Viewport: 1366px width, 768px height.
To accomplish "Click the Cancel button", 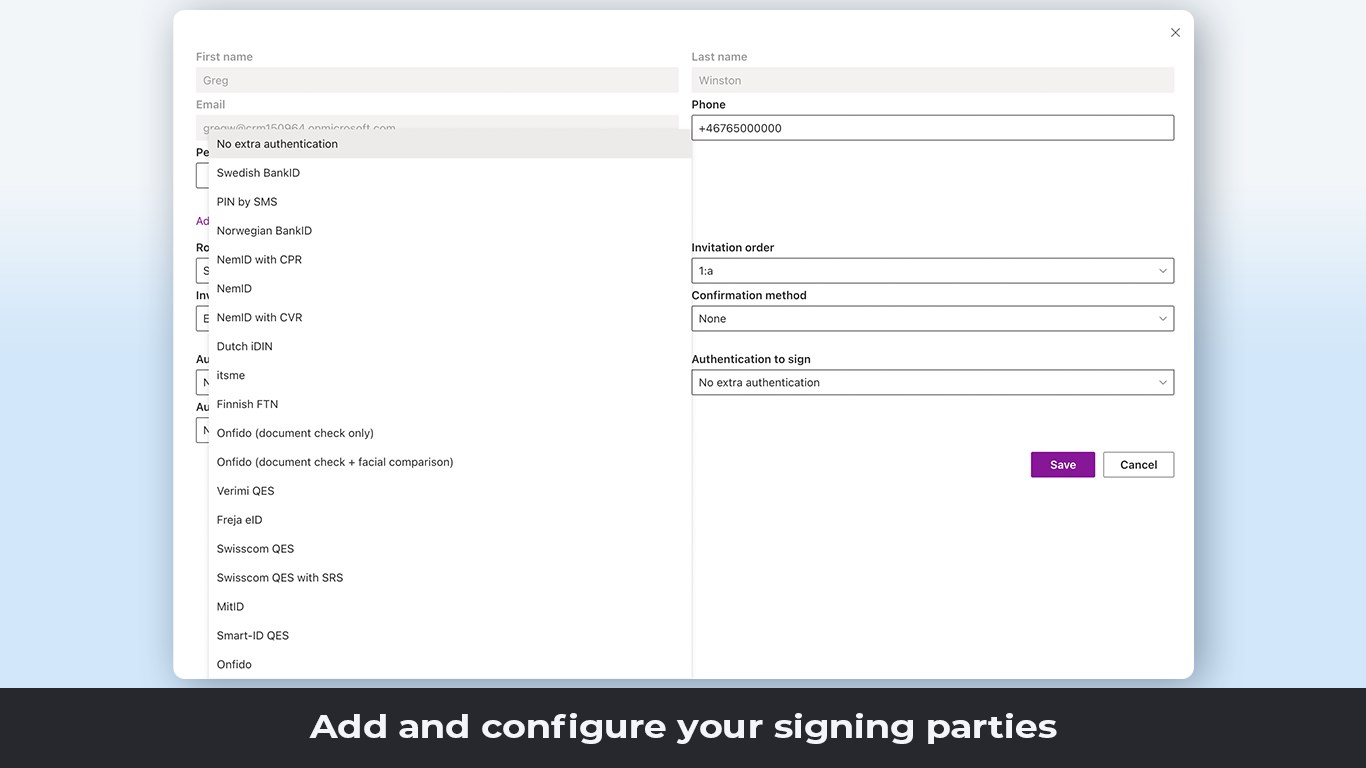I will point(1138,465).
